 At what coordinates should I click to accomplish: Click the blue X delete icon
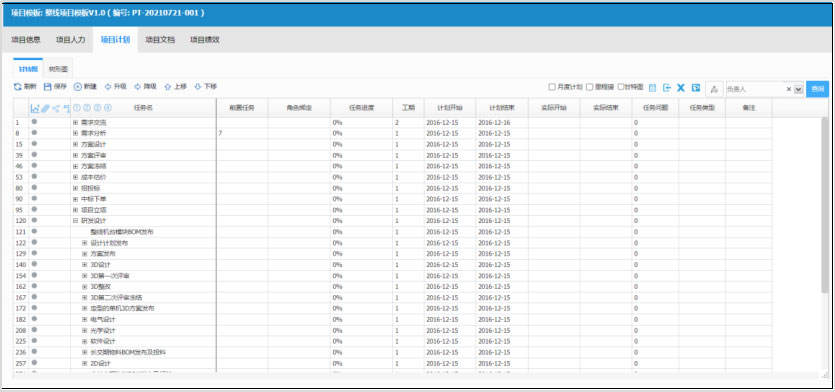pyautogui.click(x=681, y=87)
